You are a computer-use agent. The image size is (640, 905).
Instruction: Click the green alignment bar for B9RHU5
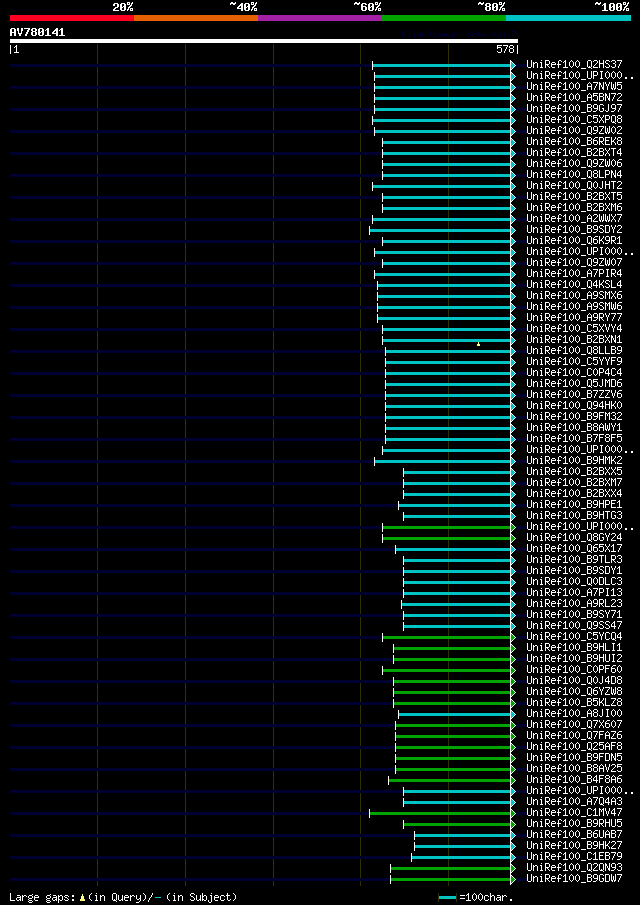tap(458, 825)
